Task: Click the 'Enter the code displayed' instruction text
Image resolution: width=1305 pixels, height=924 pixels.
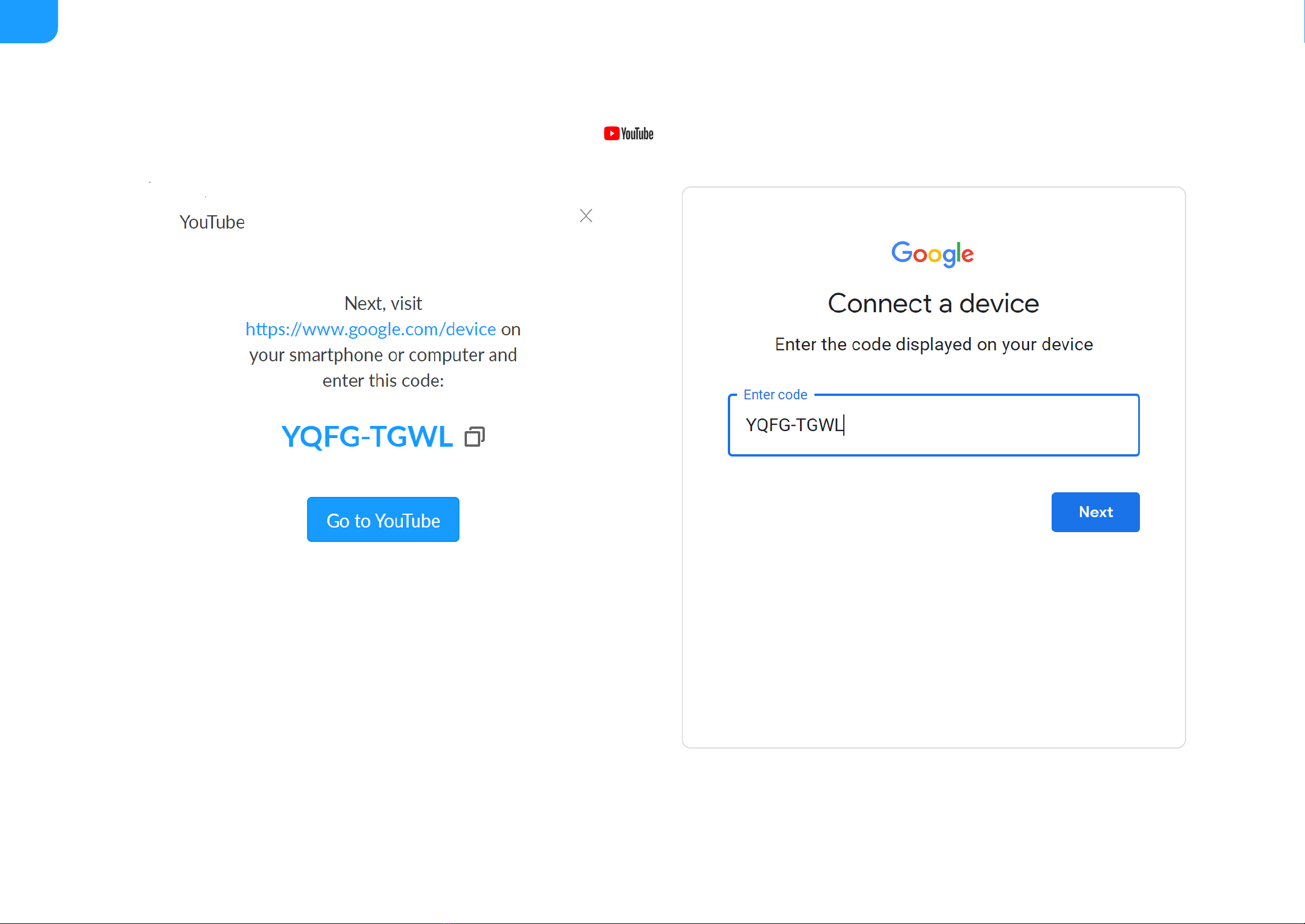Action: (934, 345)
